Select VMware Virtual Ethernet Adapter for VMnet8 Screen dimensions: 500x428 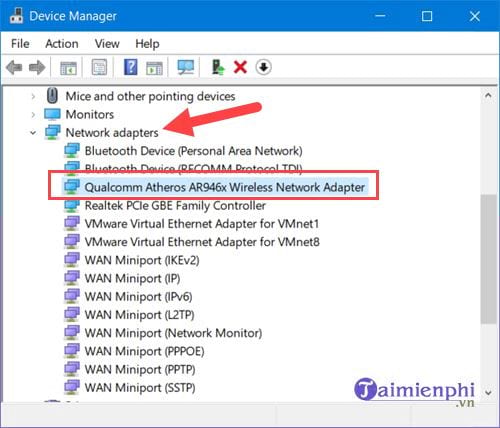click(x=202, y=242)
